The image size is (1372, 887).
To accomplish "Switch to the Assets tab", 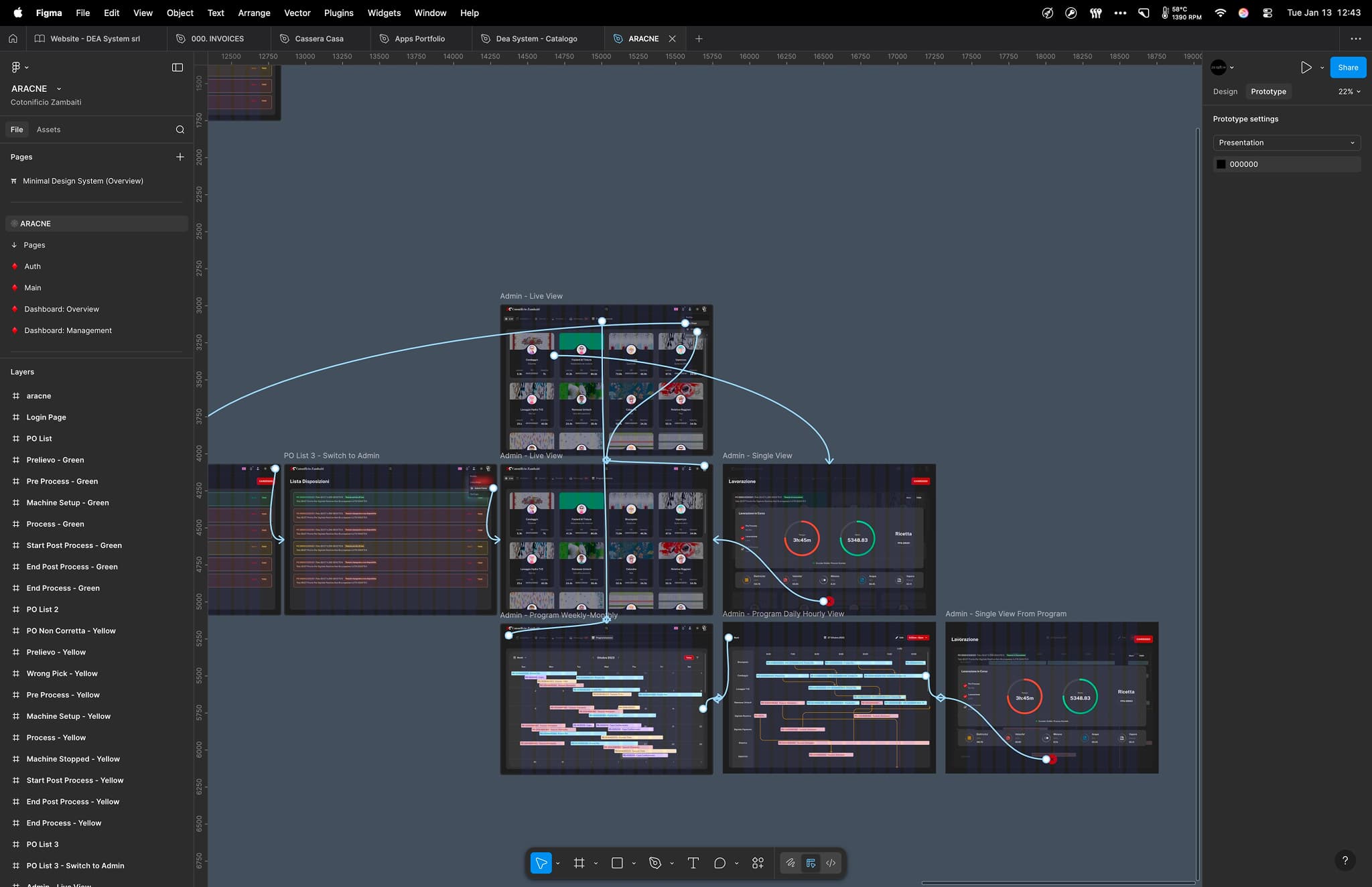I will click(x=48, y=129).
